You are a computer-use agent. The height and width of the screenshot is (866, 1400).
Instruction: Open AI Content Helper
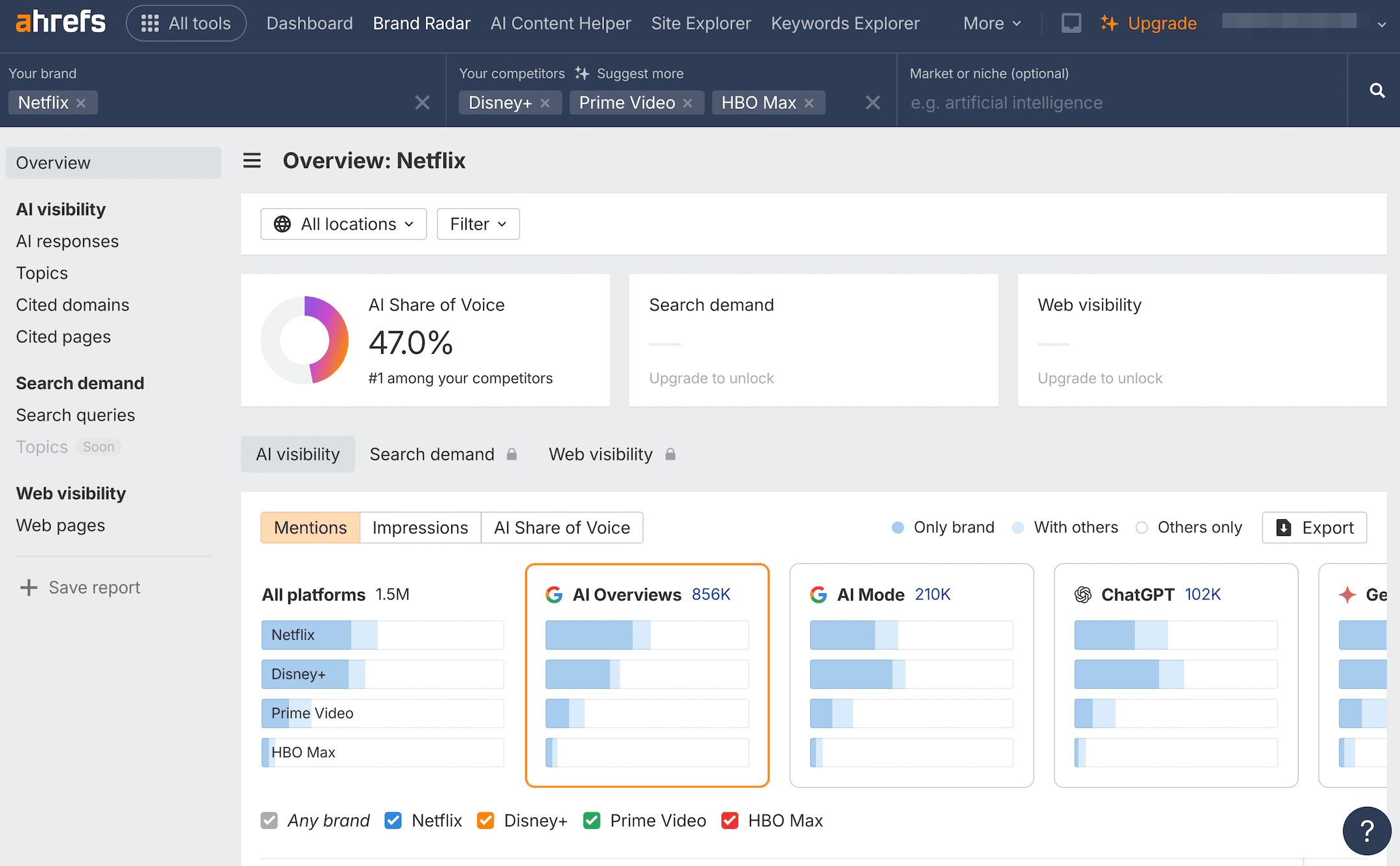pos(560,23)
